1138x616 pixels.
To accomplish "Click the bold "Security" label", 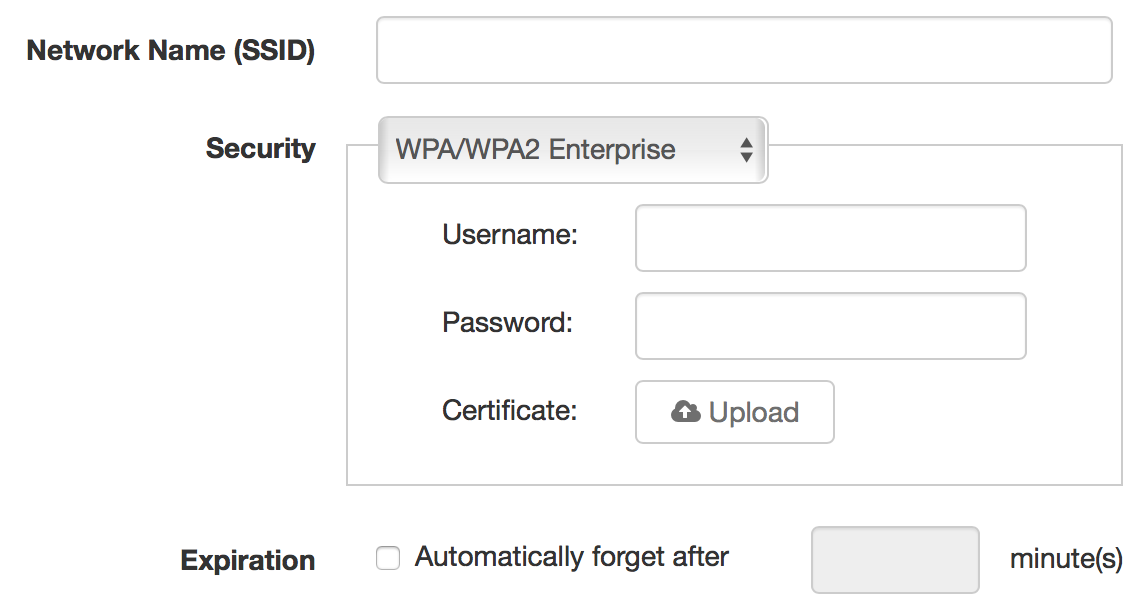I will click(x=260, y=149).
